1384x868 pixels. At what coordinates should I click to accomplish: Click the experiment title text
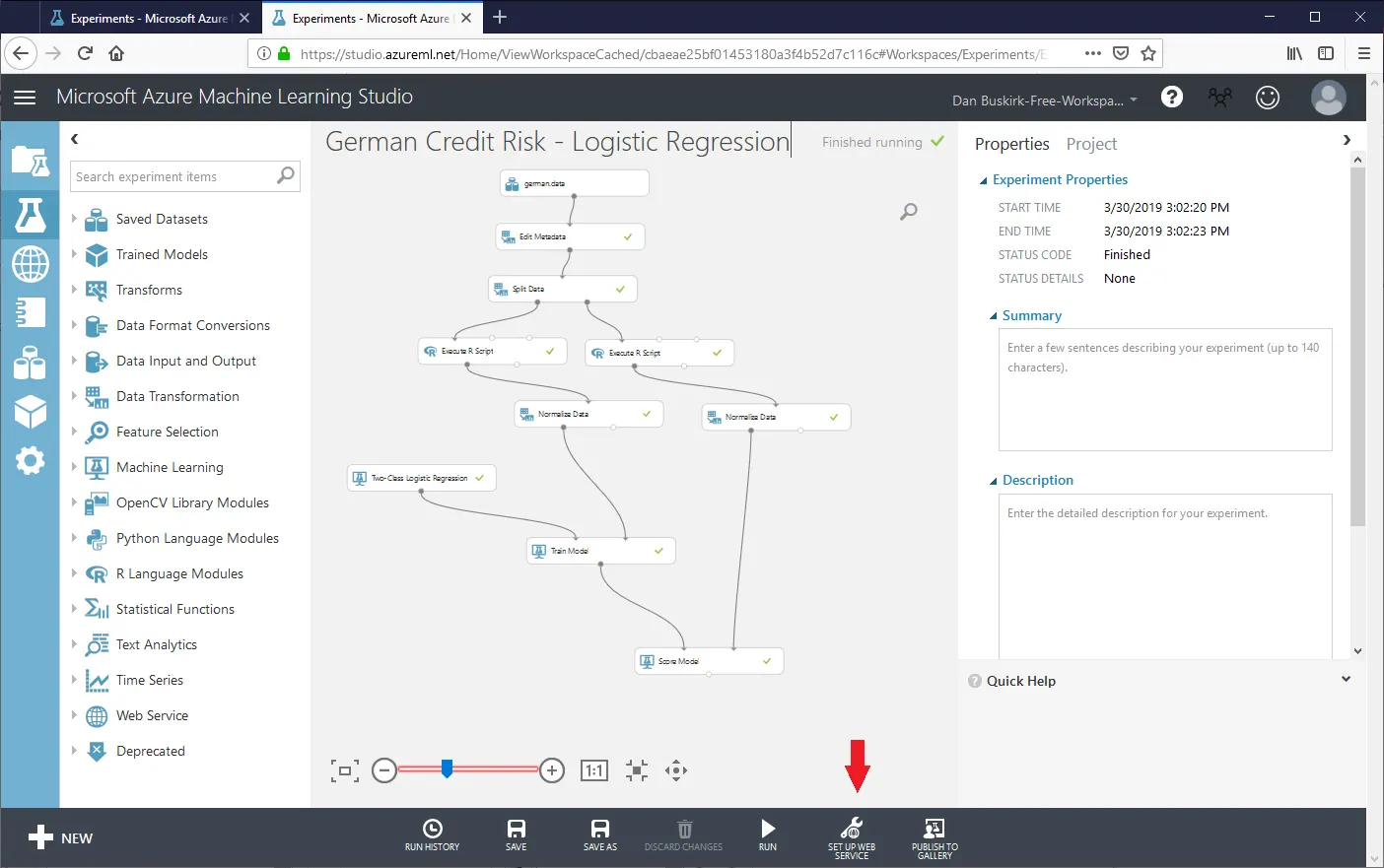point(558,142)
